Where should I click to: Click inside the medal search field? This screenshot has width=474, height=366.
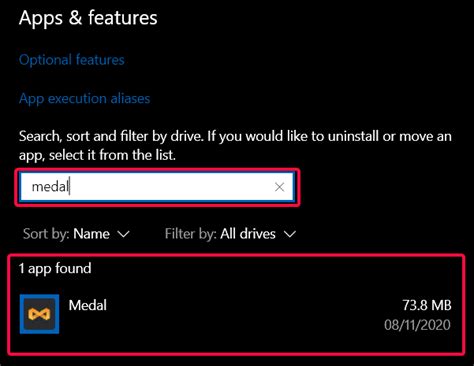pos(157,187)
